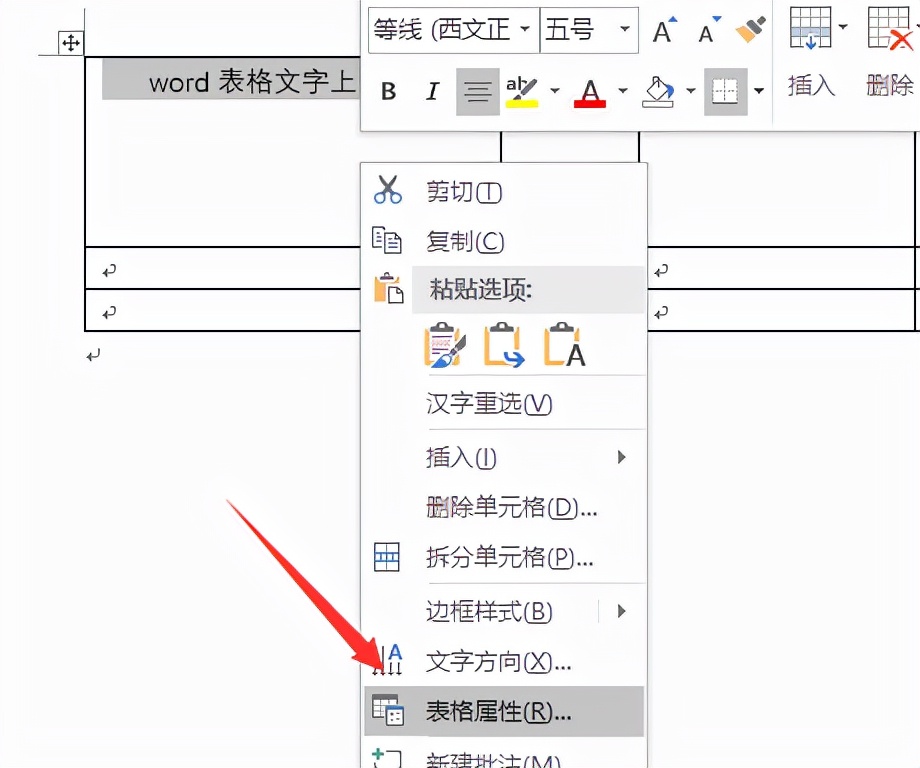The width and height of the screenshot is (920, 768).
Task: Expand the 边框样式(B) submenu arrow
Action: [621, 611]
